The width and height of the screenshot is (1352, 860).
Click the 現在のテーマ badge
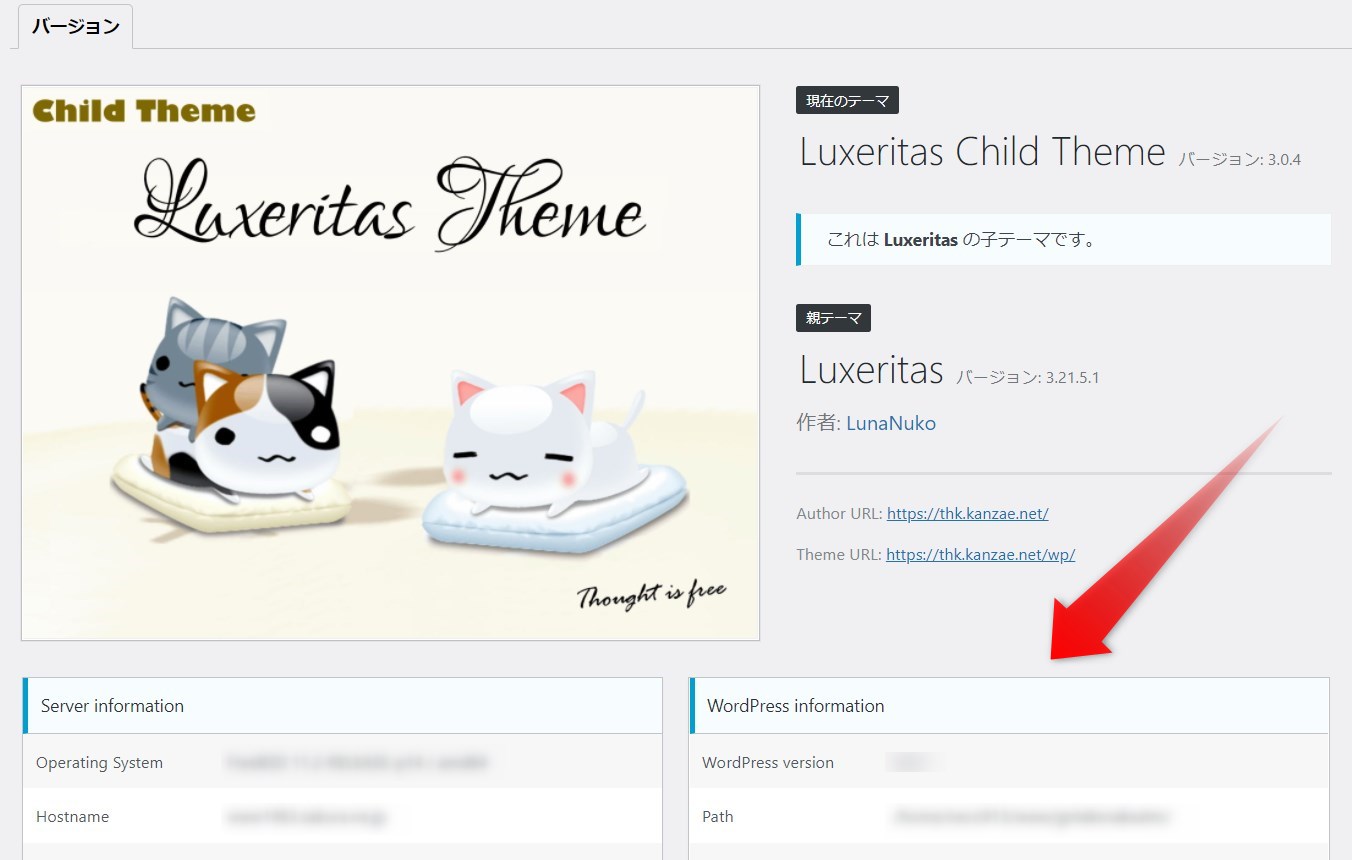tap(847, 100)
